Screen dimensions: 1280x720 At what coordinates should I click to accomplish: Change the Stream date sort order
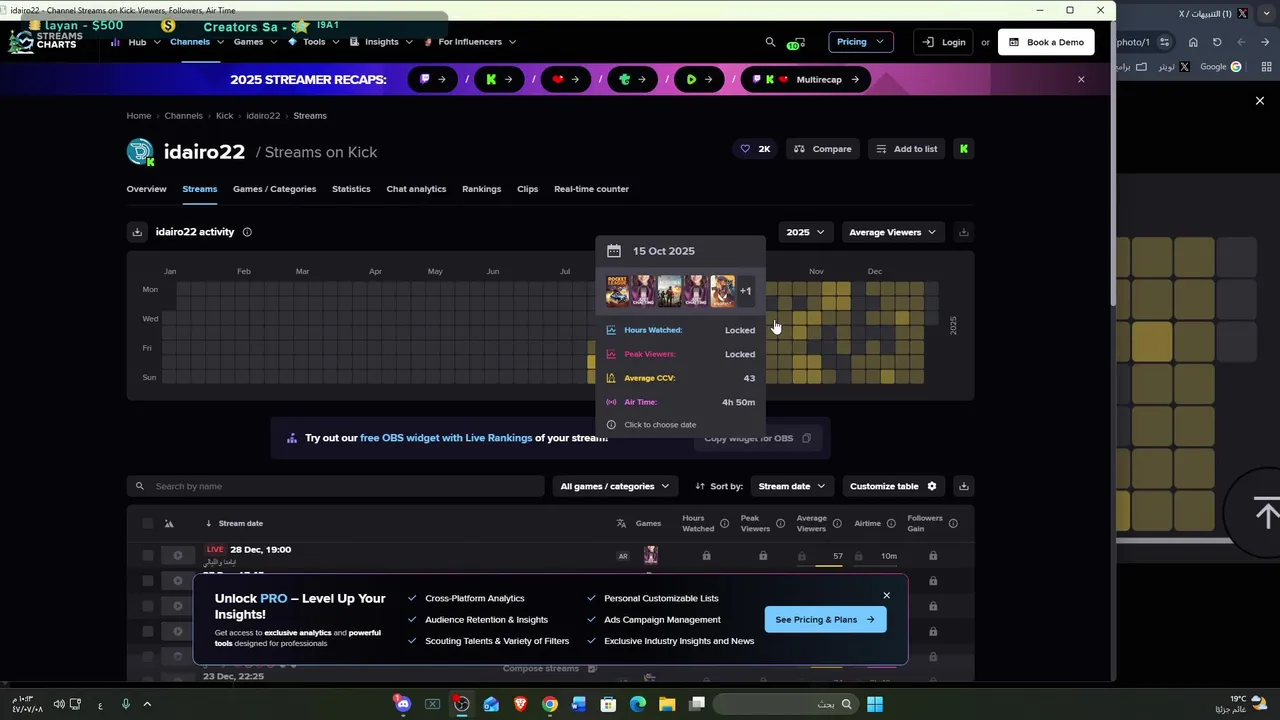(791, 486)
